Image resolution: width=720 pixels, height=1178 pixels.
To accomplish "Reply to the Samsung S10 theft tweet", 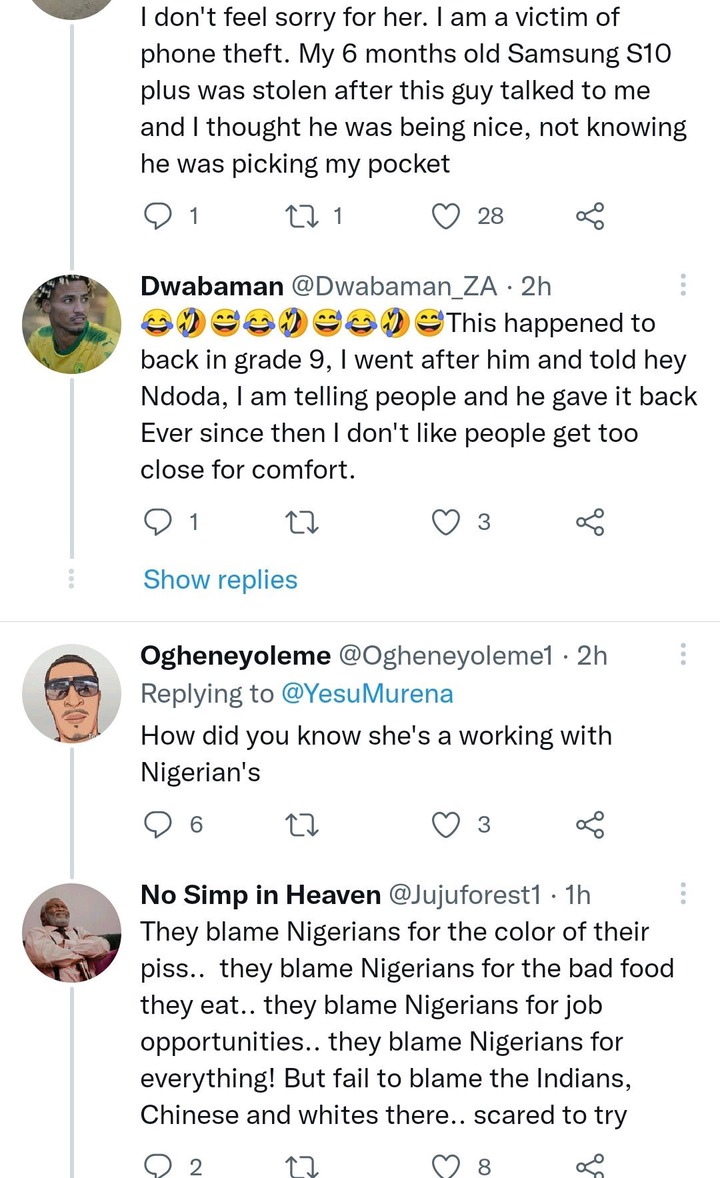I will [158, 215].
